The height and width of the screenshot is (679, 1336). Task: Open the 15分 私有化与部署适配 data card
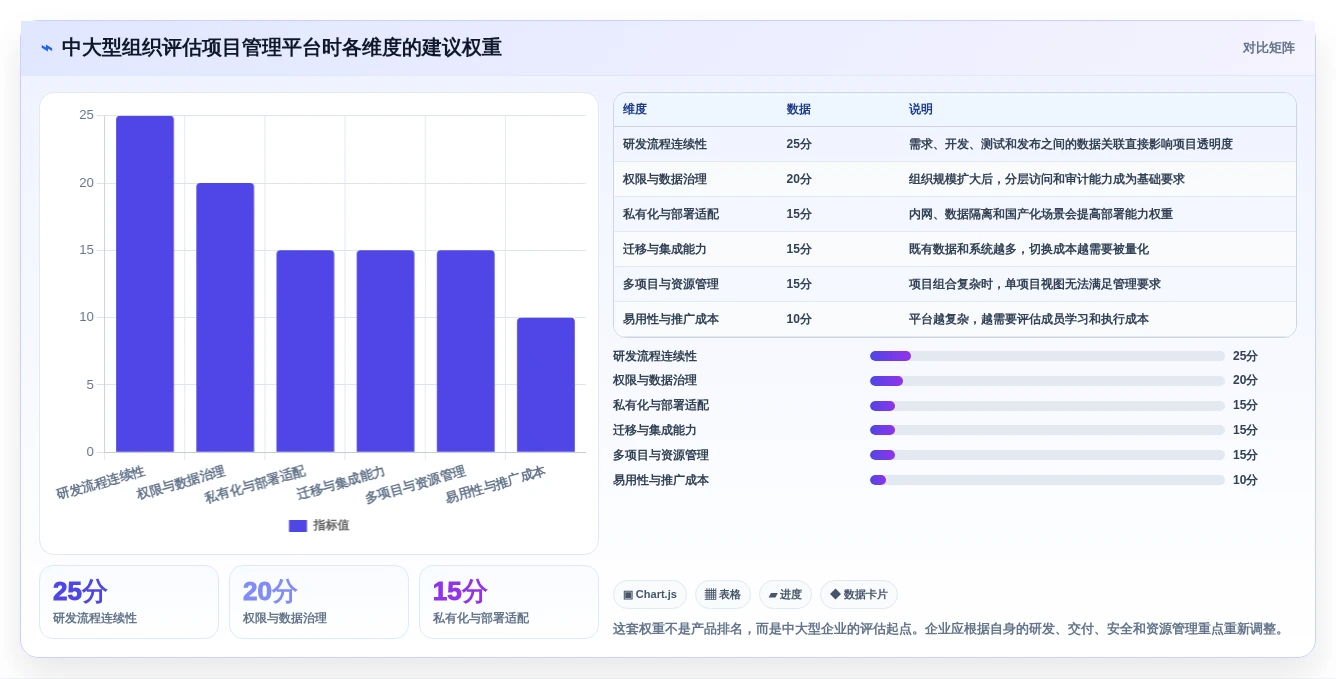[x=509, y=602]
